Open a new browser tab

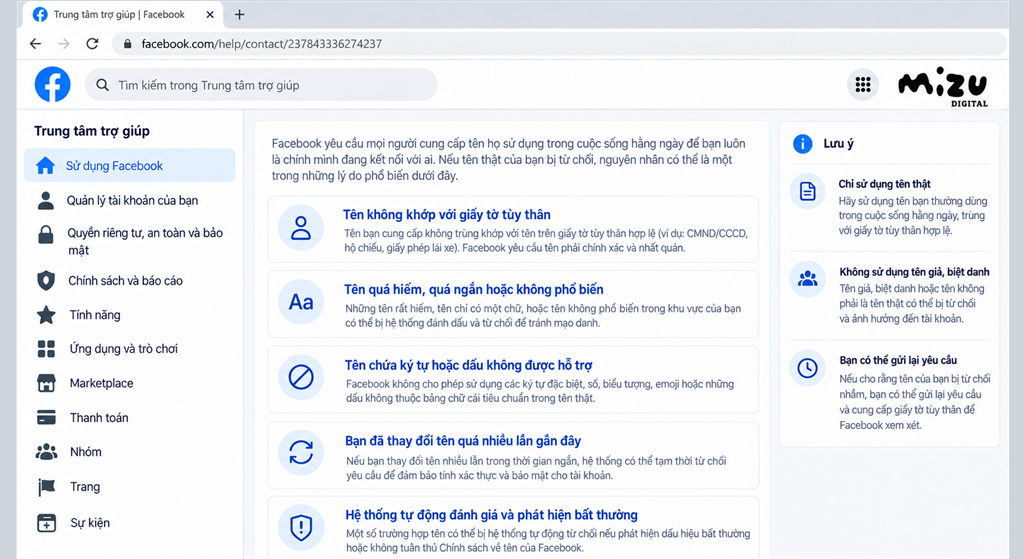click(240, 14)
